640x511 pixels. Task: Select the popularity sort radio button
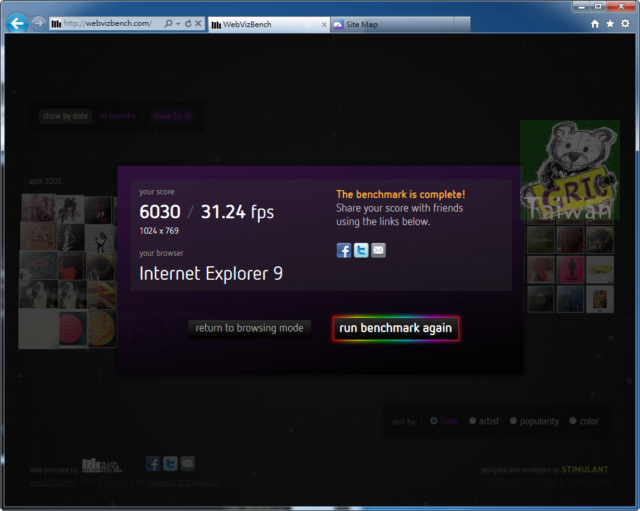pyautogui.click(x=513, y=421)
